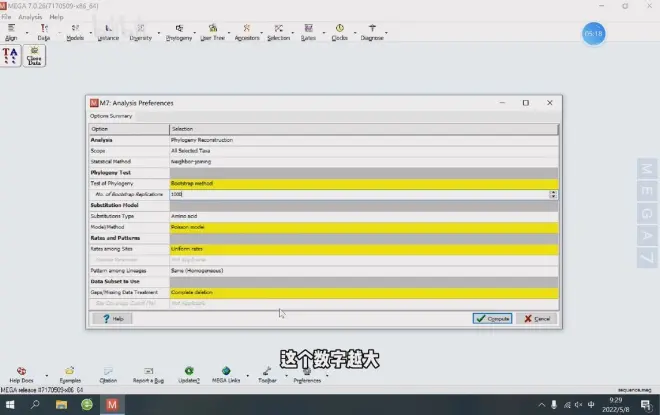660x415 pixels.
Task: Select the Distance toolbar icon
Action: coord(109,31)
